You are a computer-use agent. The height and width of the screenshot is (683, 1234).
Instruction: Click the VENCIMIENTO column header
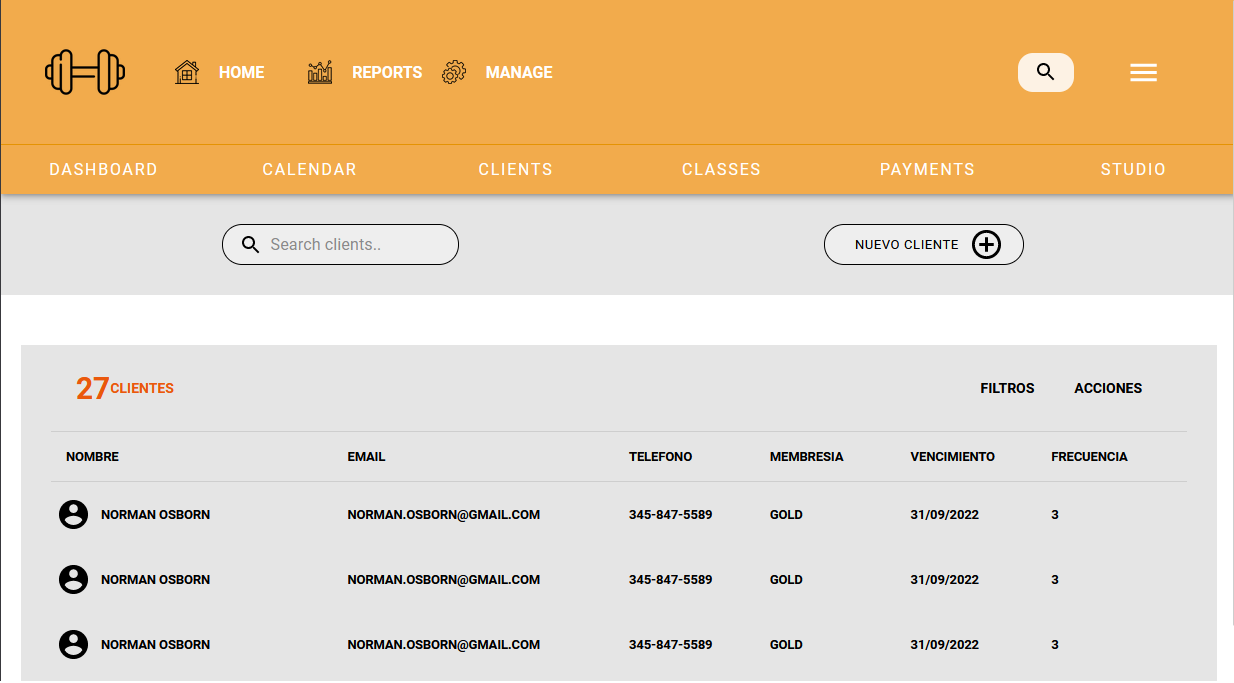[953, 457]
